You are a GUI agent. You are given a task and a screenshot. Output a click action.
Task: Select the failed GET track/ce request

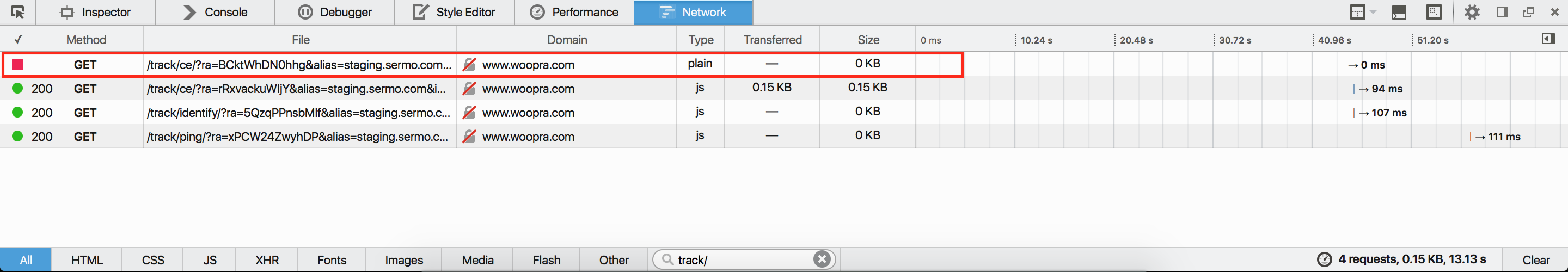click(482, 65)
